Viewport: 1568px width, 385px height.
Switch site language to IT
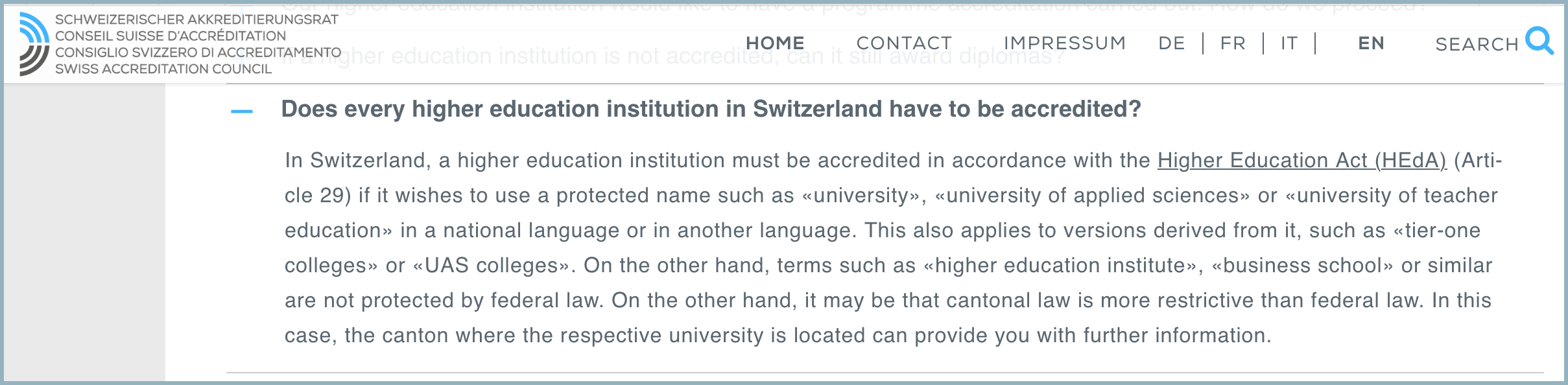pyautogui.click(x=1289, y=43)
